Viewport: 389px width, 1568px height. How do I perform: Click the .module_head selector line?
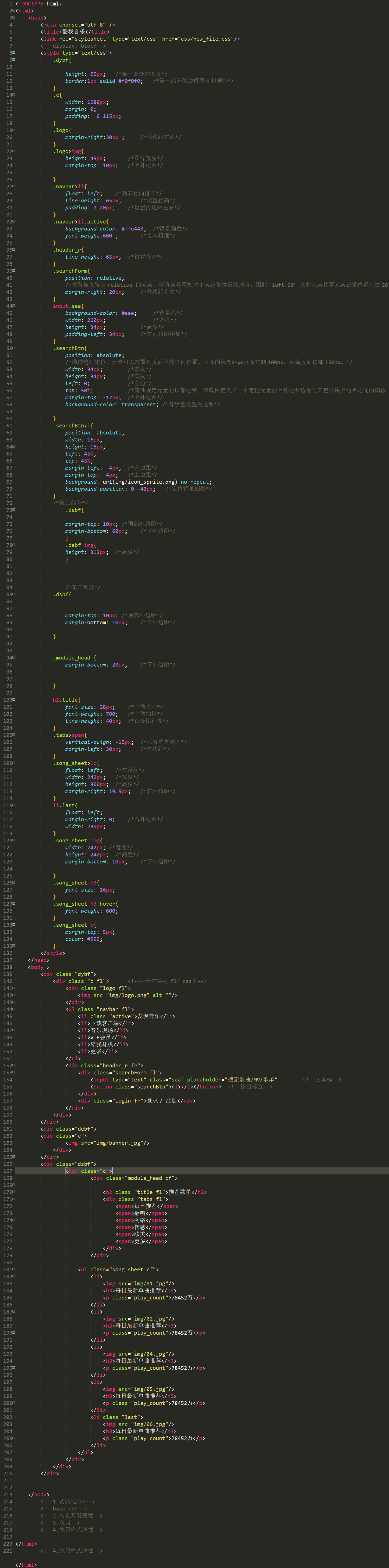(75, 658)
